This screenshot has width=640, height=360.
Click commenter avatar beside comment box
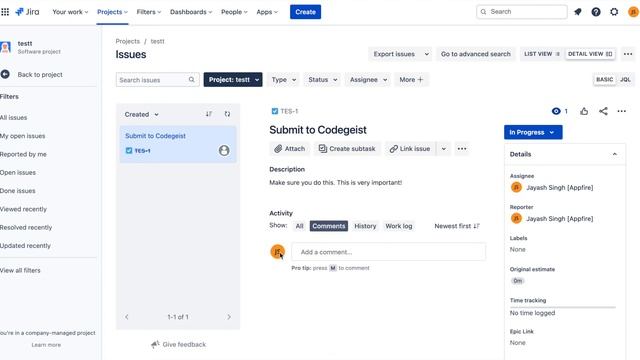[x=278, y=251]
